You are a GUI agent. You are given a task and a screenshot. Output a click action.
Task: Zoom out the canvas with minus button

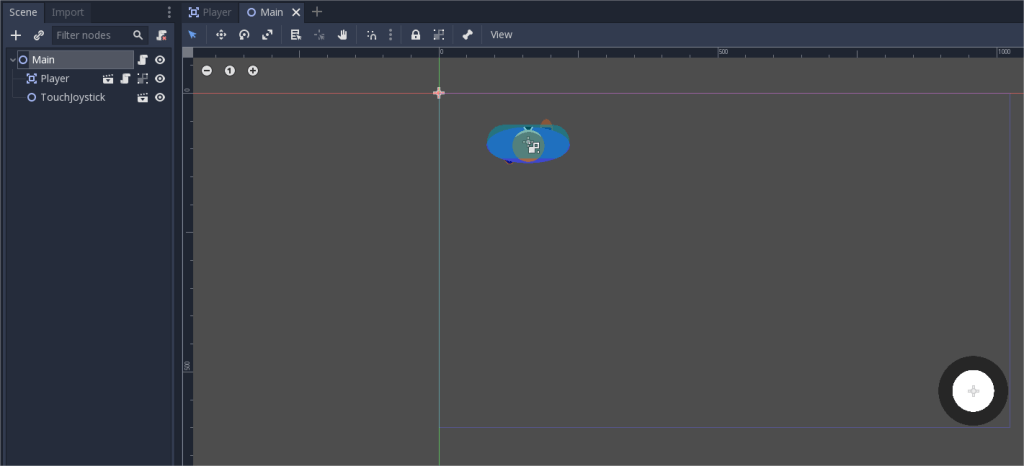[x=207, y=71]
